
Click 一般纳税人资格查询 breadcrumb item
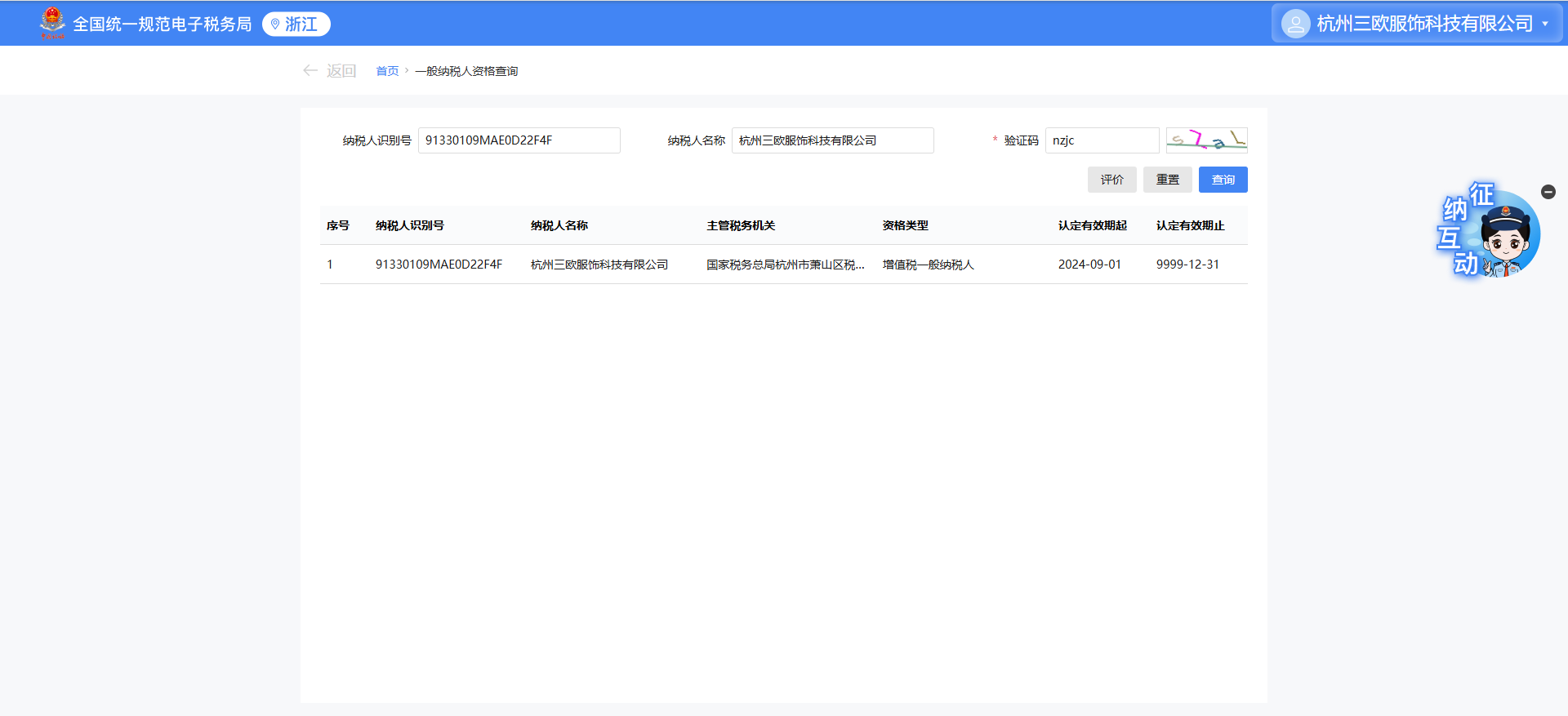[x=465, y=71]
